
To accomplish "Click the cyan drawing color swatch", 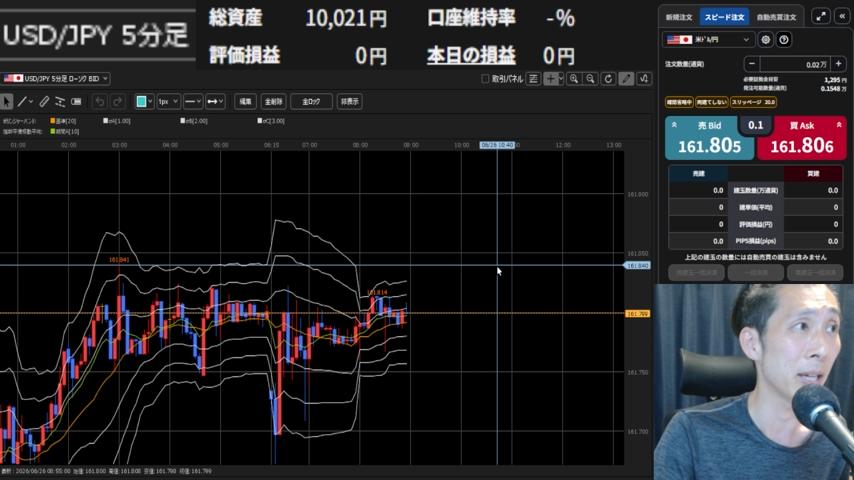I will click(x=142, y=101).
